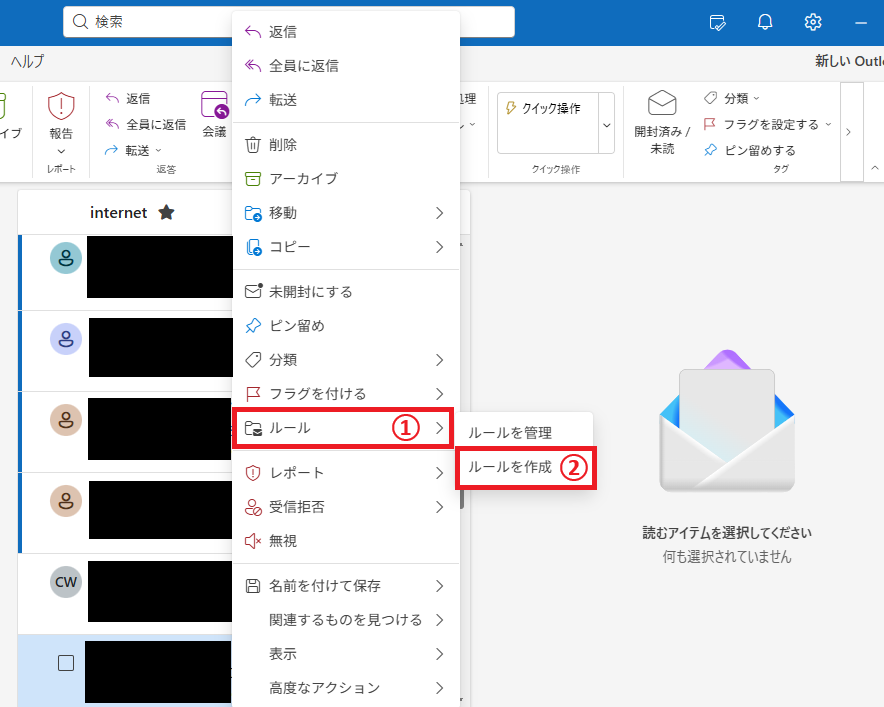Open Outlook settings with the gear icon

(x=813, y=21)
